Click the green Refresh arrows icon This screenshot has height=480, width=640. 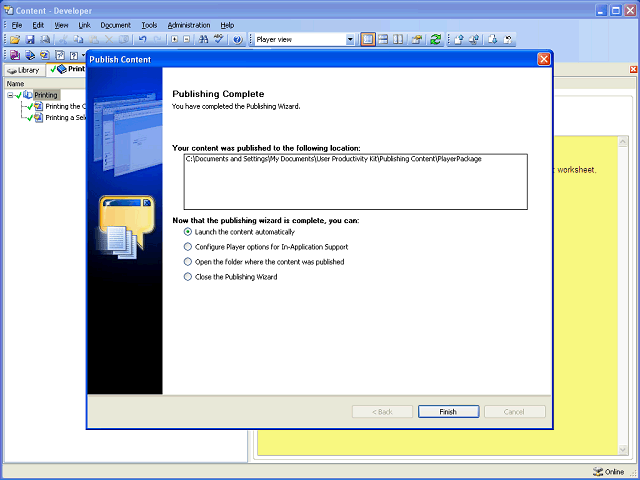point(436,40)
